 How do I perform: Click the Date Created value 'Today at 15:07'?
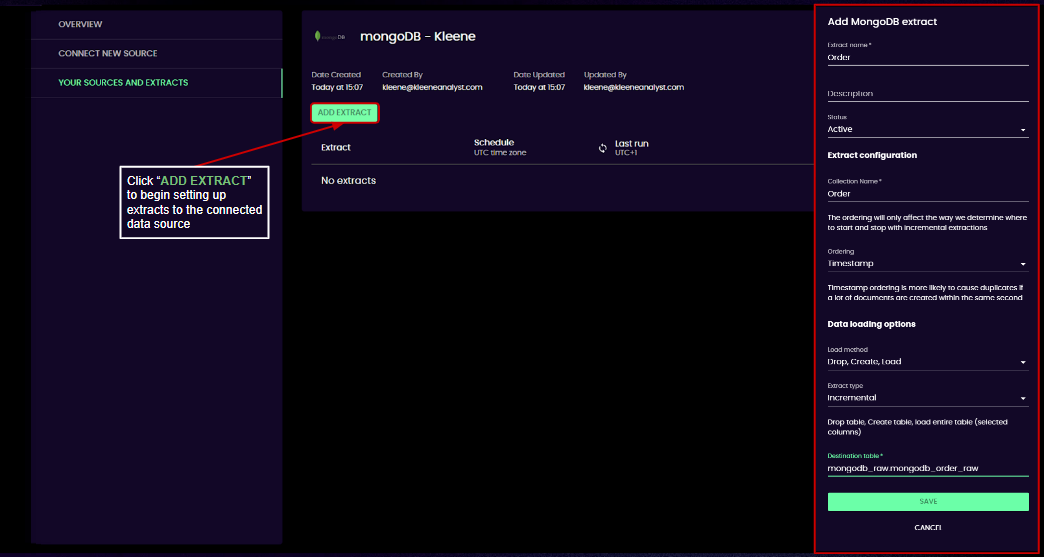click(x=337, y=87)
